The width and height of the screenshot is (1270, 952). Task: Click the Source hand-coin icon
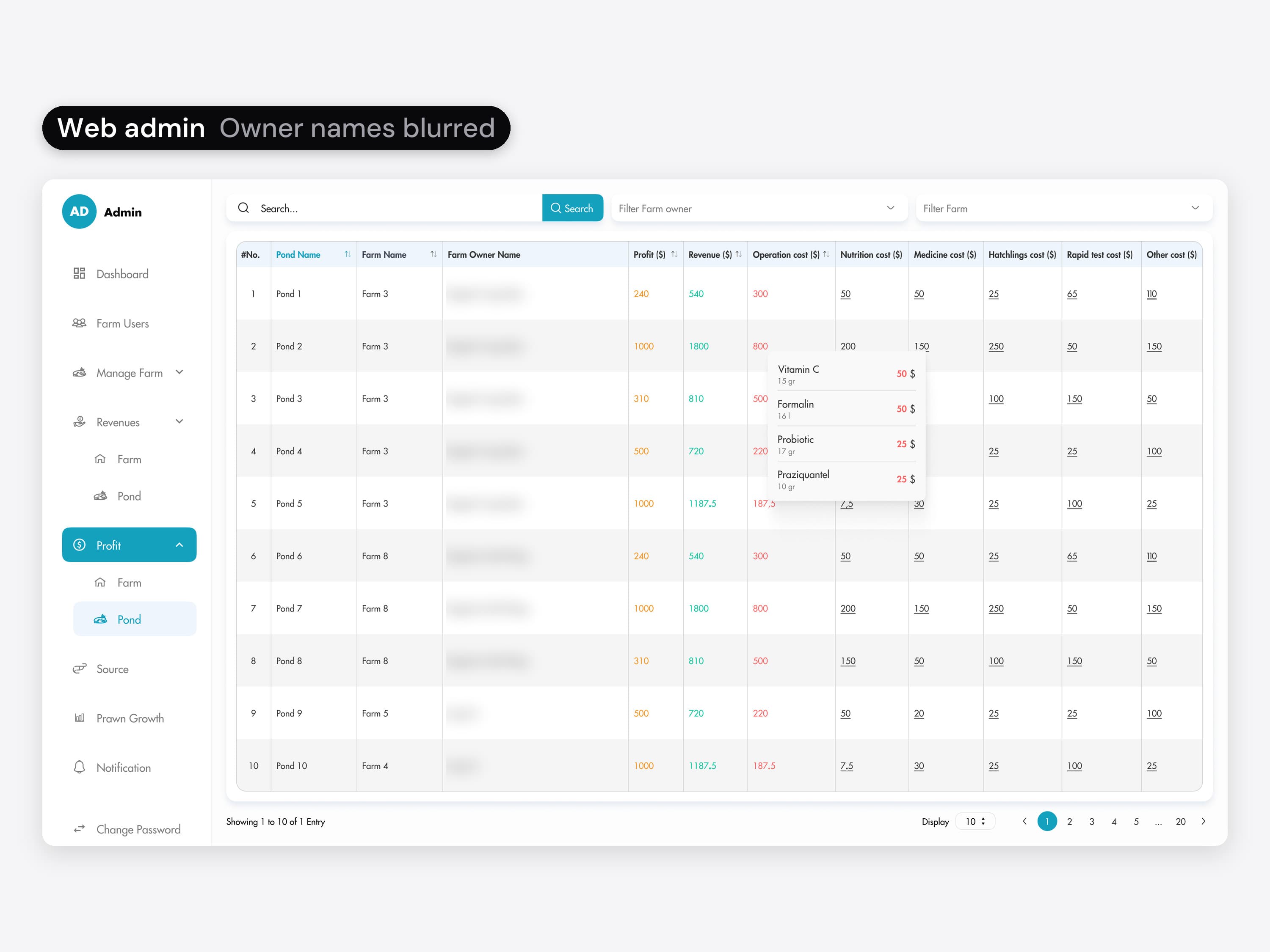tap(79, 669)
